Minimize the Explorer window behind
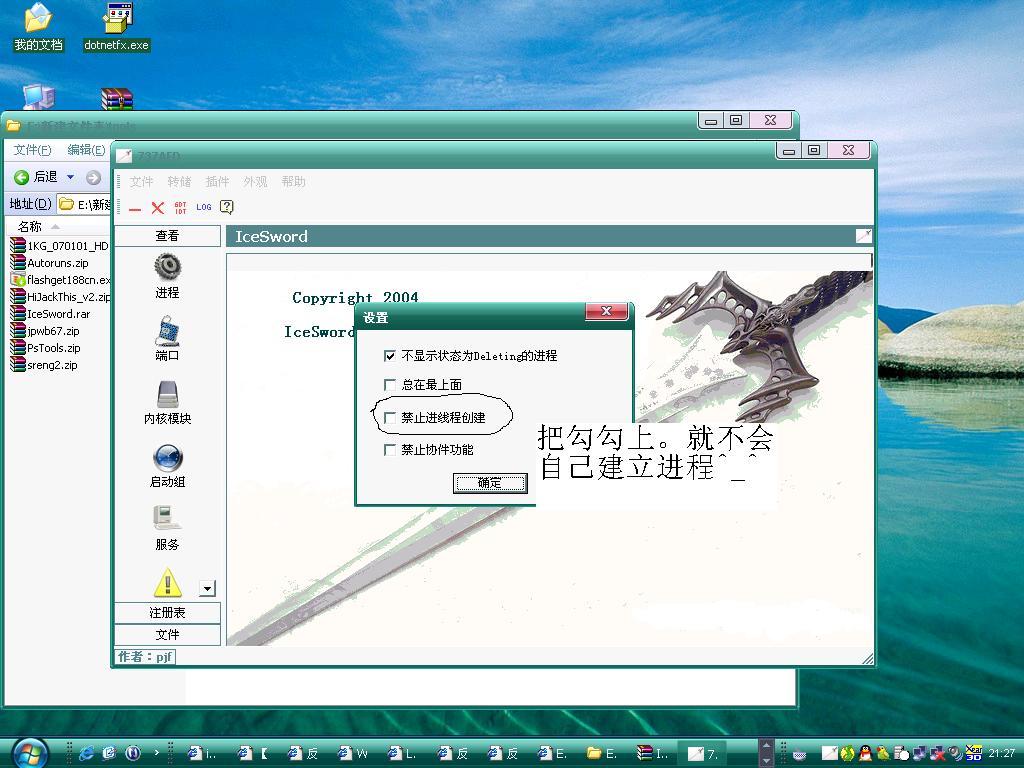The height and width of the screenshot is (768, 1024). pyautogui.click(x=711, y=121)
